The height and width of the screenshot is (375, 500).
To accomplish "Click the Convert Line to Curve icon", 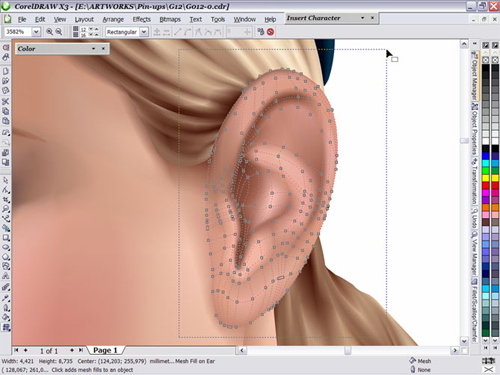I will click(188, 32).
